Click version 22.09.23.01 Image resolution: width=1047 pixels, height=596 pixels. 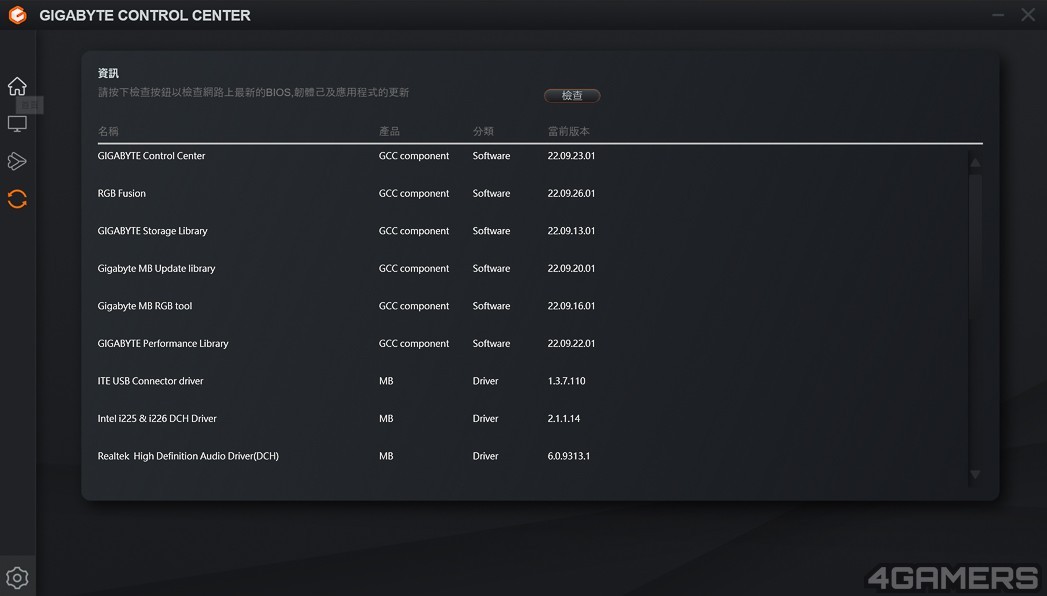coord(571,156)
